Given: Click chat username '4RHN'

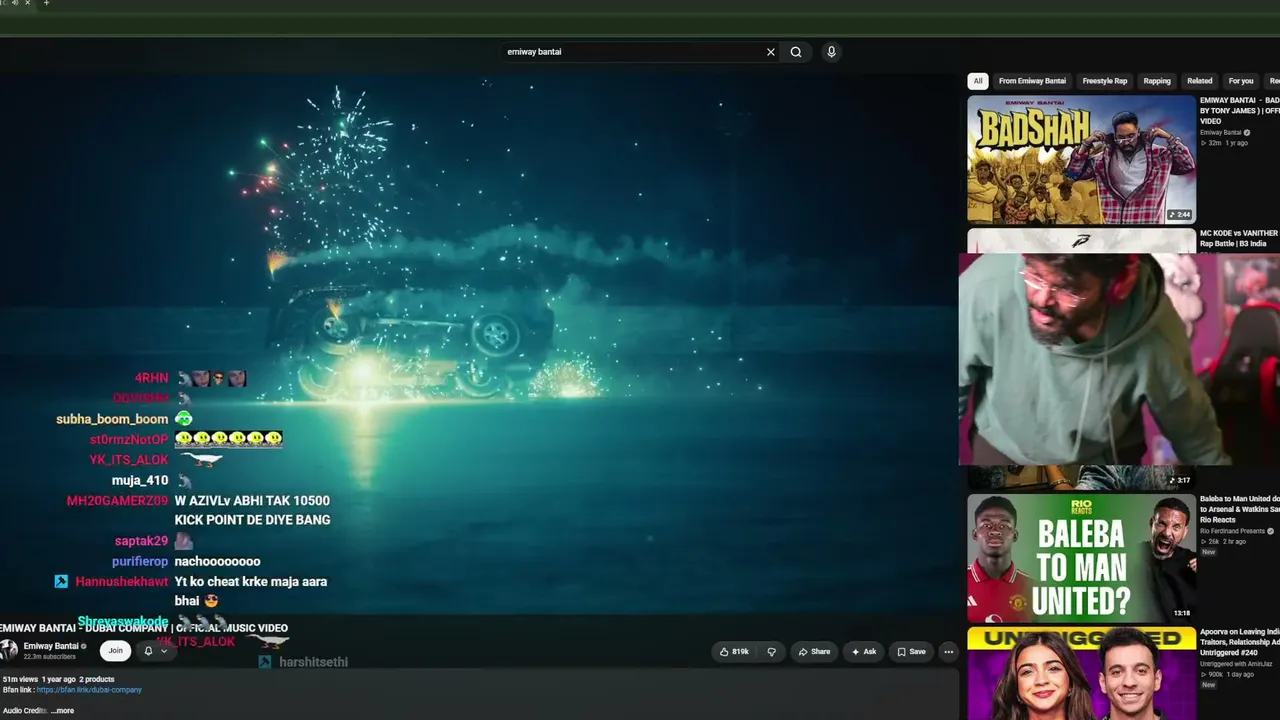Looking at the screenshot, I should click(152, 378).
